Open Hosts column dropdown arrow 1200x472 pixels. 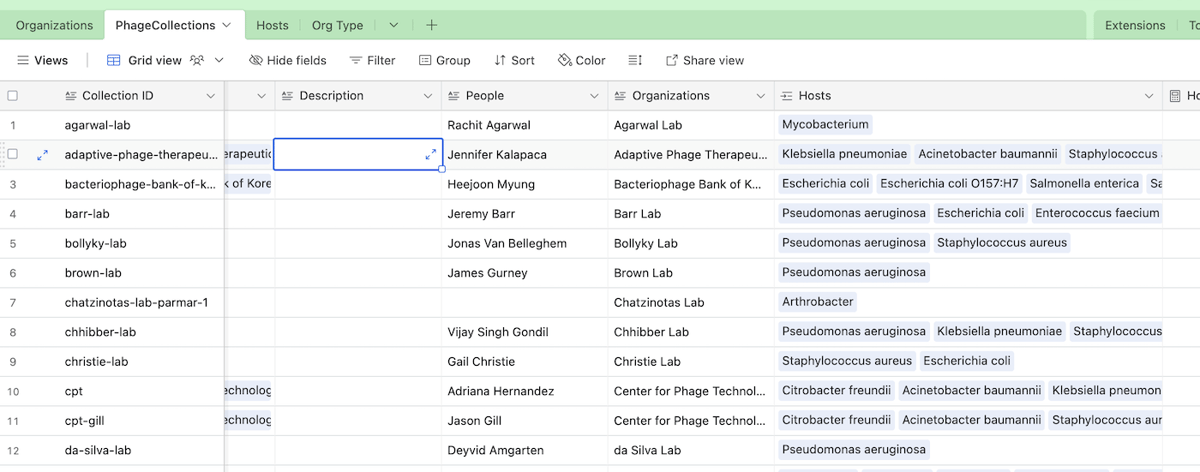tap(1148, 96)
